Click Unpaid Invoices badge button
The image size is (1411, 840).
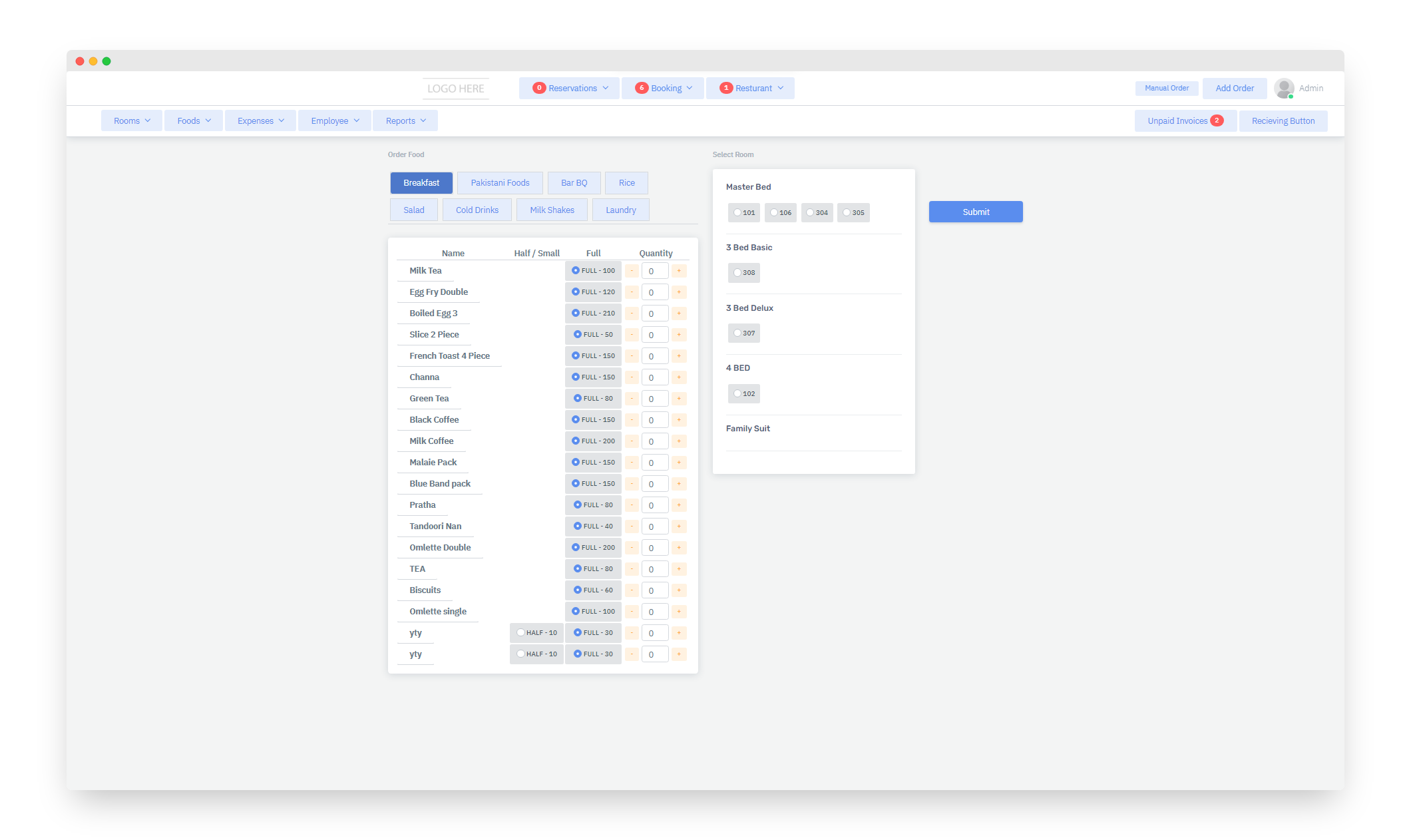1185,120
